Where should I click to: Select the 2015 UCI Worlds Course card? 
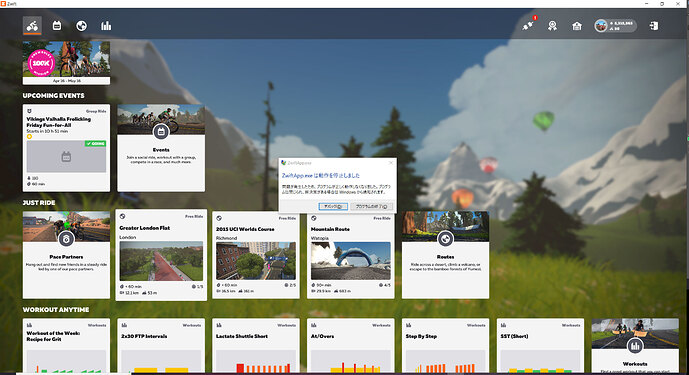click(256, 255)
